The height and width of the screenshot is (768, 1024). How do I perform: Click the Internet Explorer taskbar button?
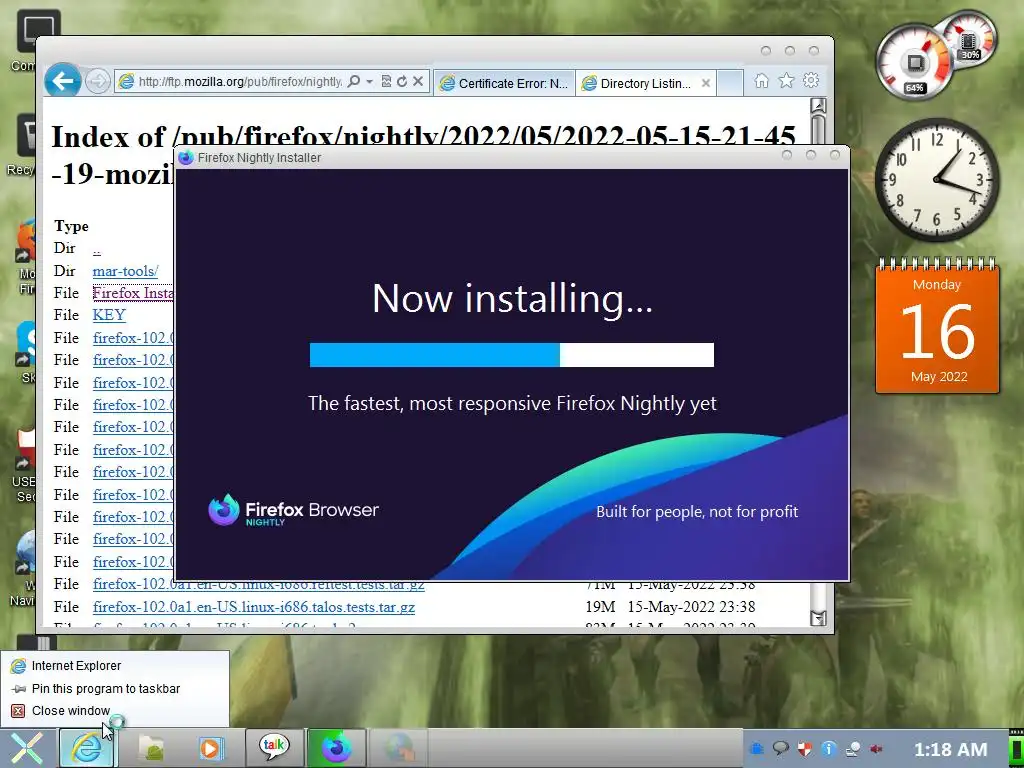point(86,748)
